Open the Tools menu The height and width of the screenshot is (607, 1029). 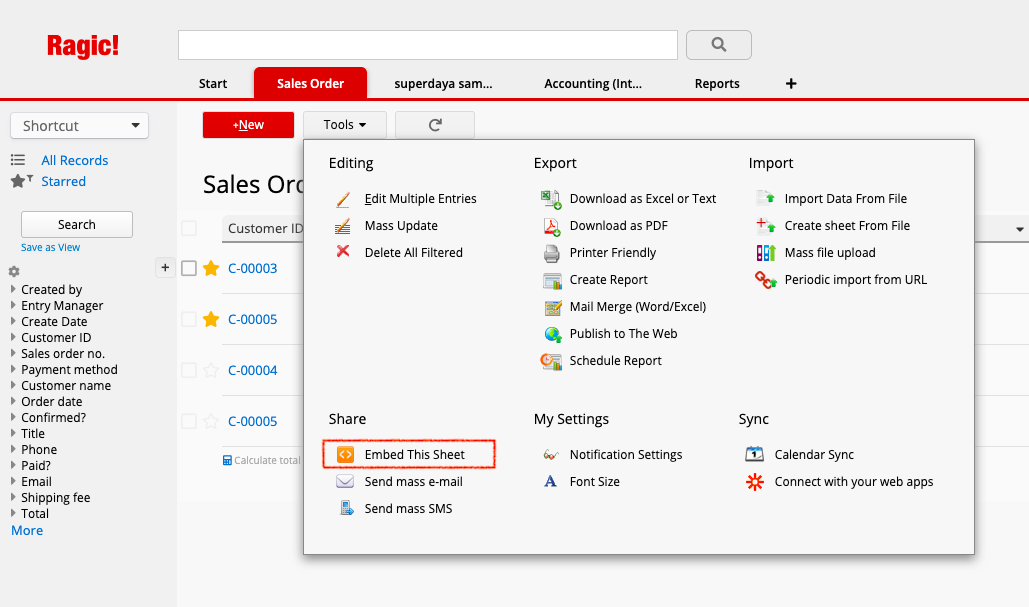[344, 124]
